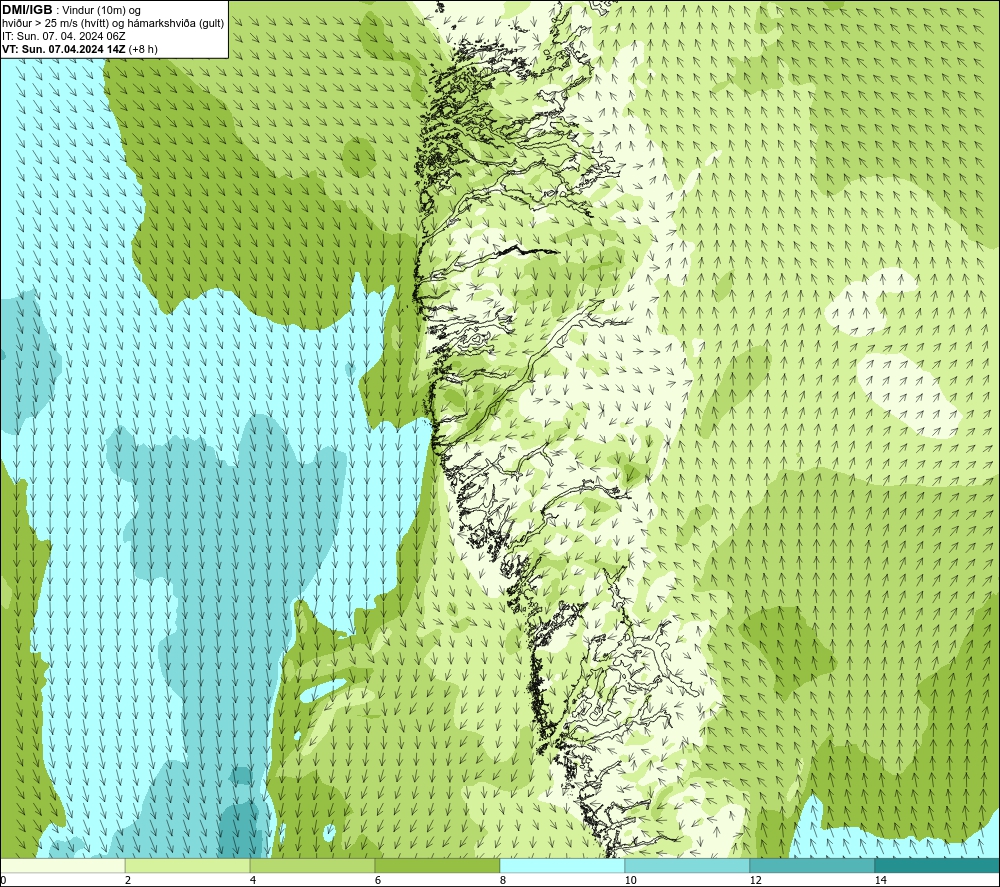Screen dimensions: 1000x887
Task: Click the scale label '2'
Action: (128, 881)
